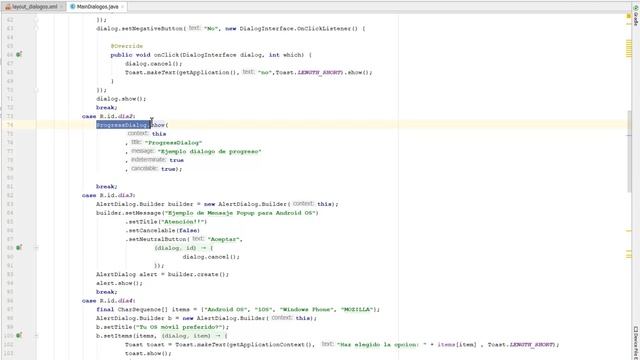640x360 pixels.
Task: Click the editor vertical scrollbar thumb
Action: point(629,151)
